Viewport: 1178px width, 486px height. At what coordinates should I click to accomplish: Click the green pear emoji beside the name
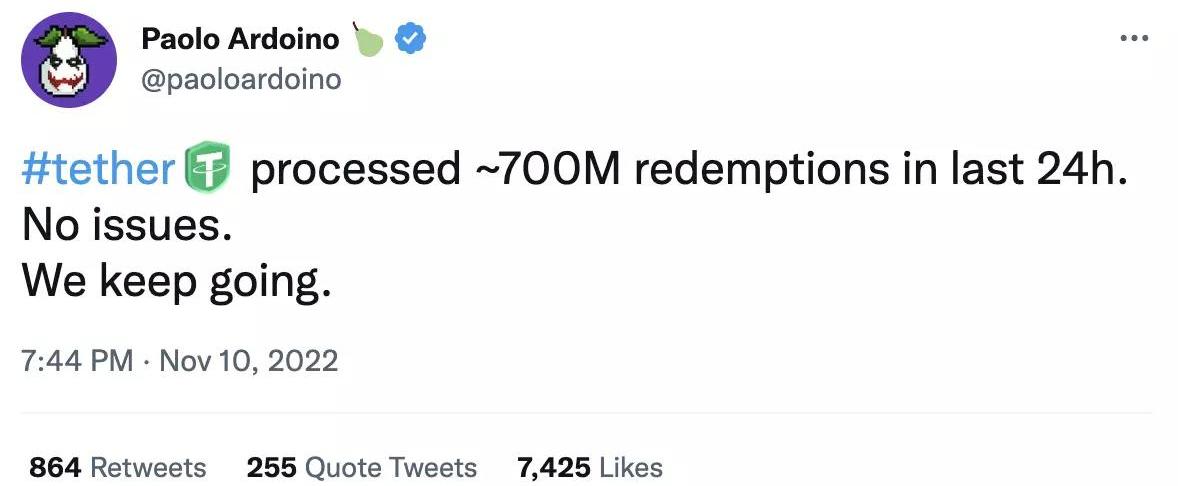[x=368, y=39]
